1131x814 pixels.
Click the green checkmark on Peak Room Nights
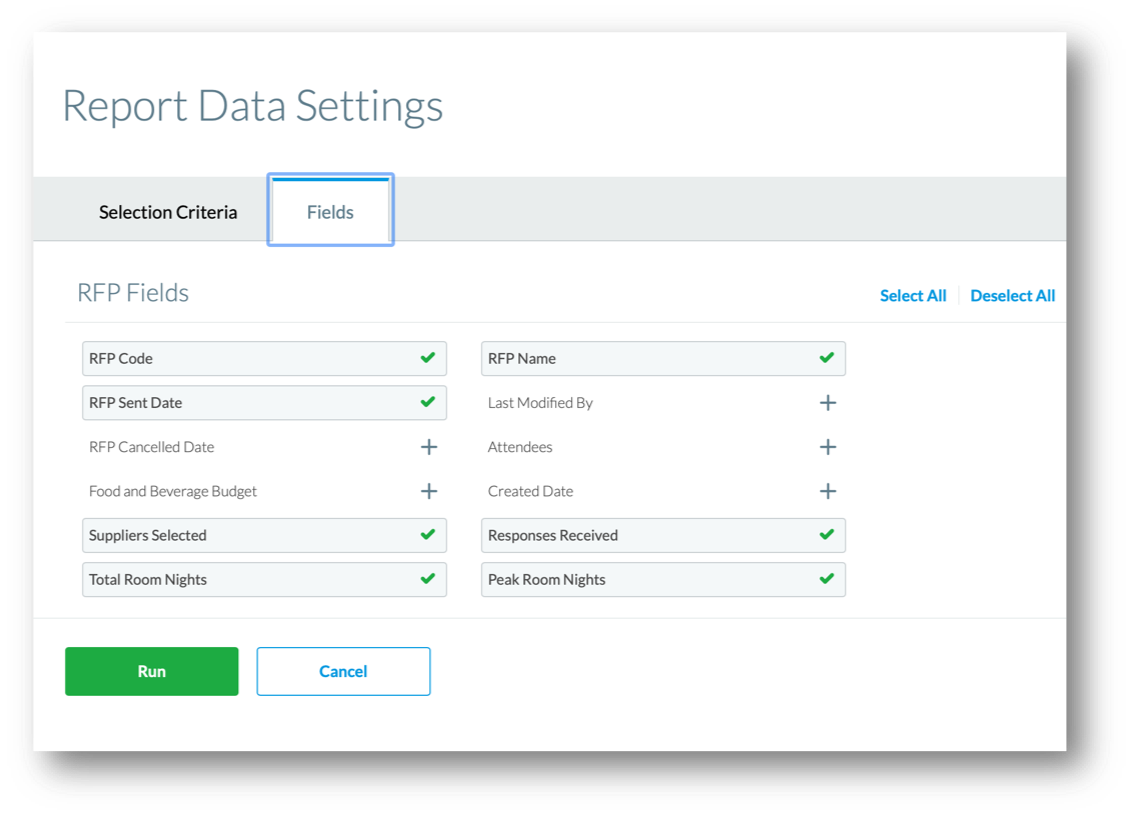(827, 579)
